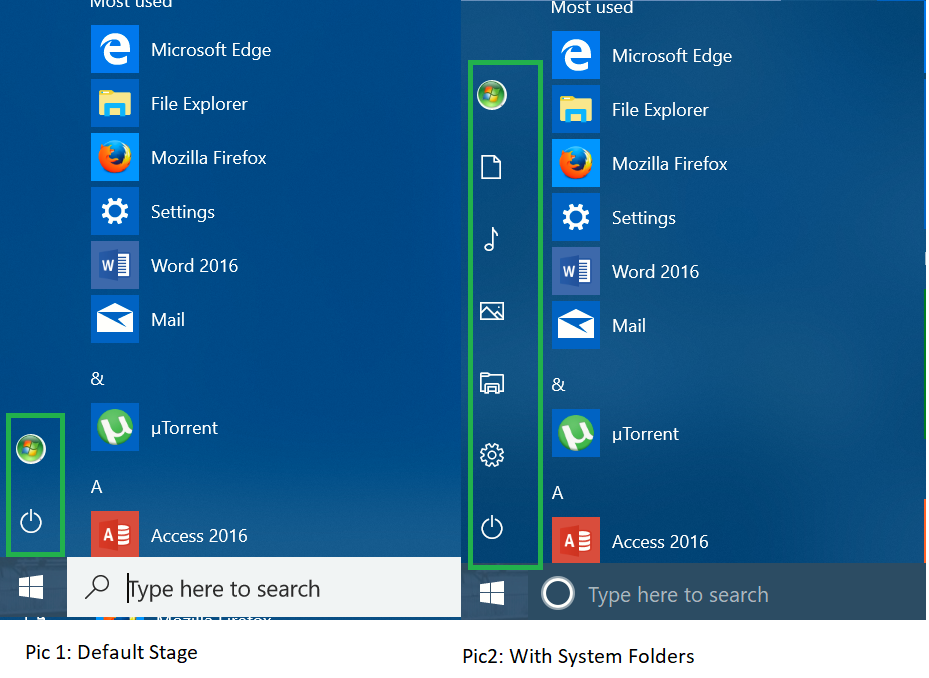Click user account picture in Pic 1
Screen dimensions: 929x678
(31, 449)
